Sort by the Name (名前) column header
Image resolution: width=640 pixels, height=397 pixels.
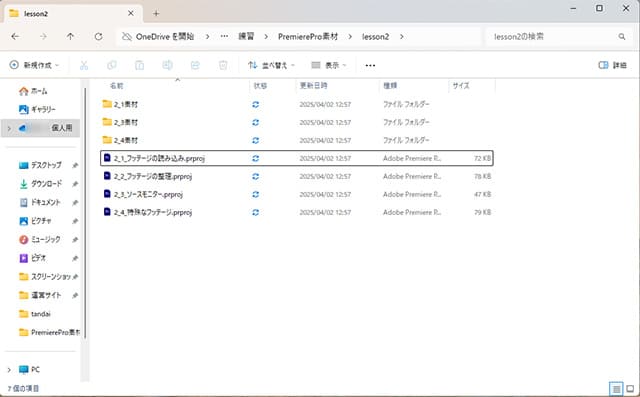(x=117, y=86)
